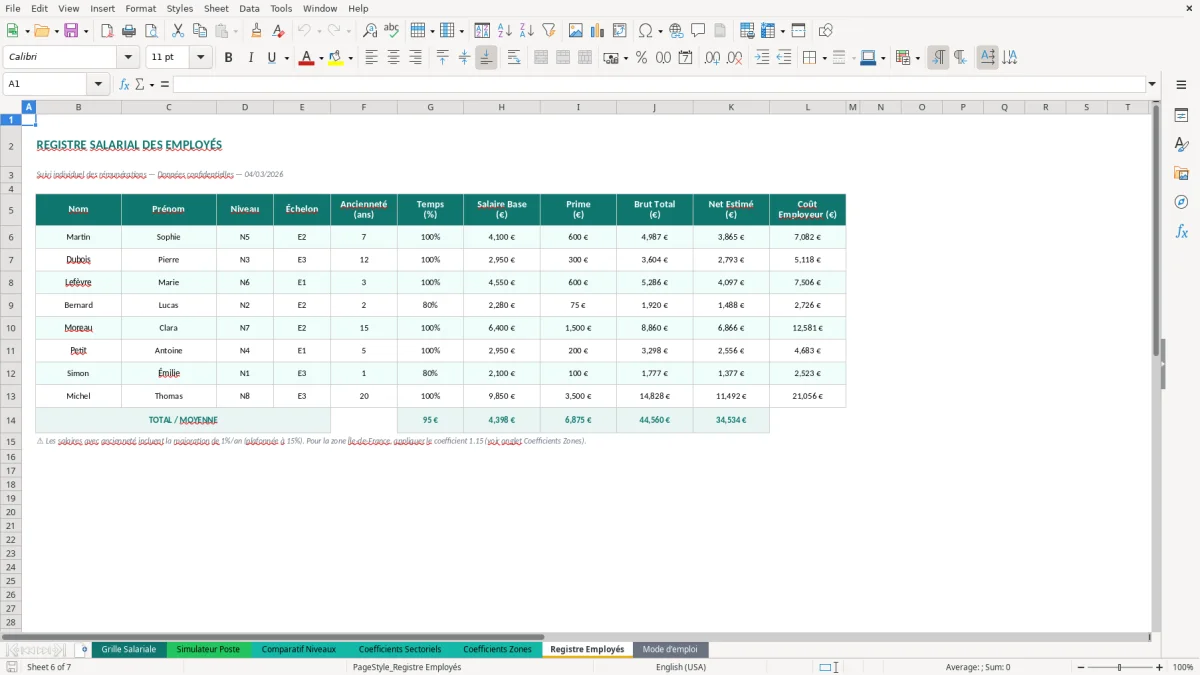The height and width of the screenshot is (675, 1200).
Task: Center text horizontally in cells
Action: (393, 58)
